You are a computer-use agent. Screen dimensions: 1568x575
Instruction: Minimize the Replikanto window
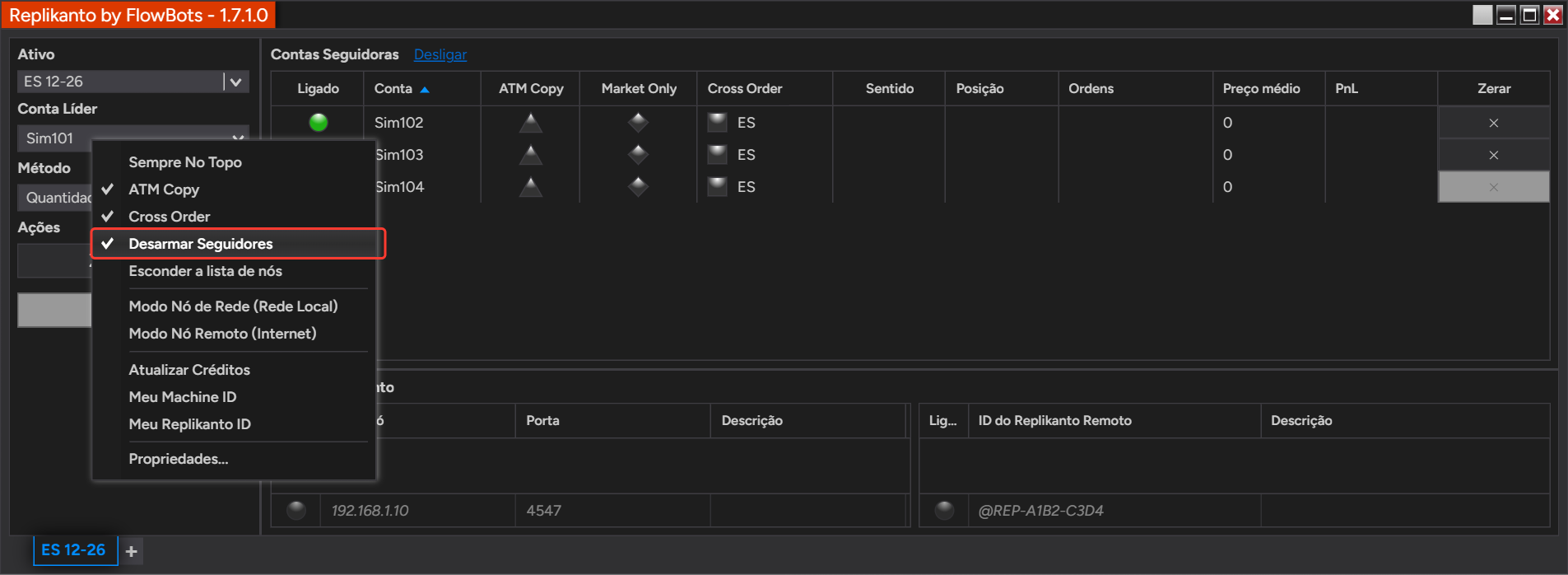[1506, 15]
